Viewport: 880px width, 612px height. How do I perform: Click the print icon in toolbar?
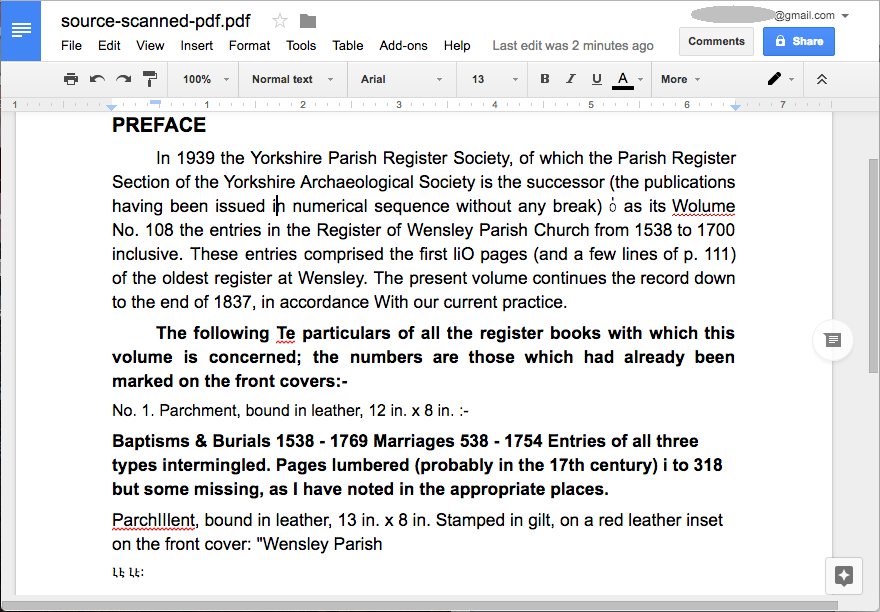[71, 79]
